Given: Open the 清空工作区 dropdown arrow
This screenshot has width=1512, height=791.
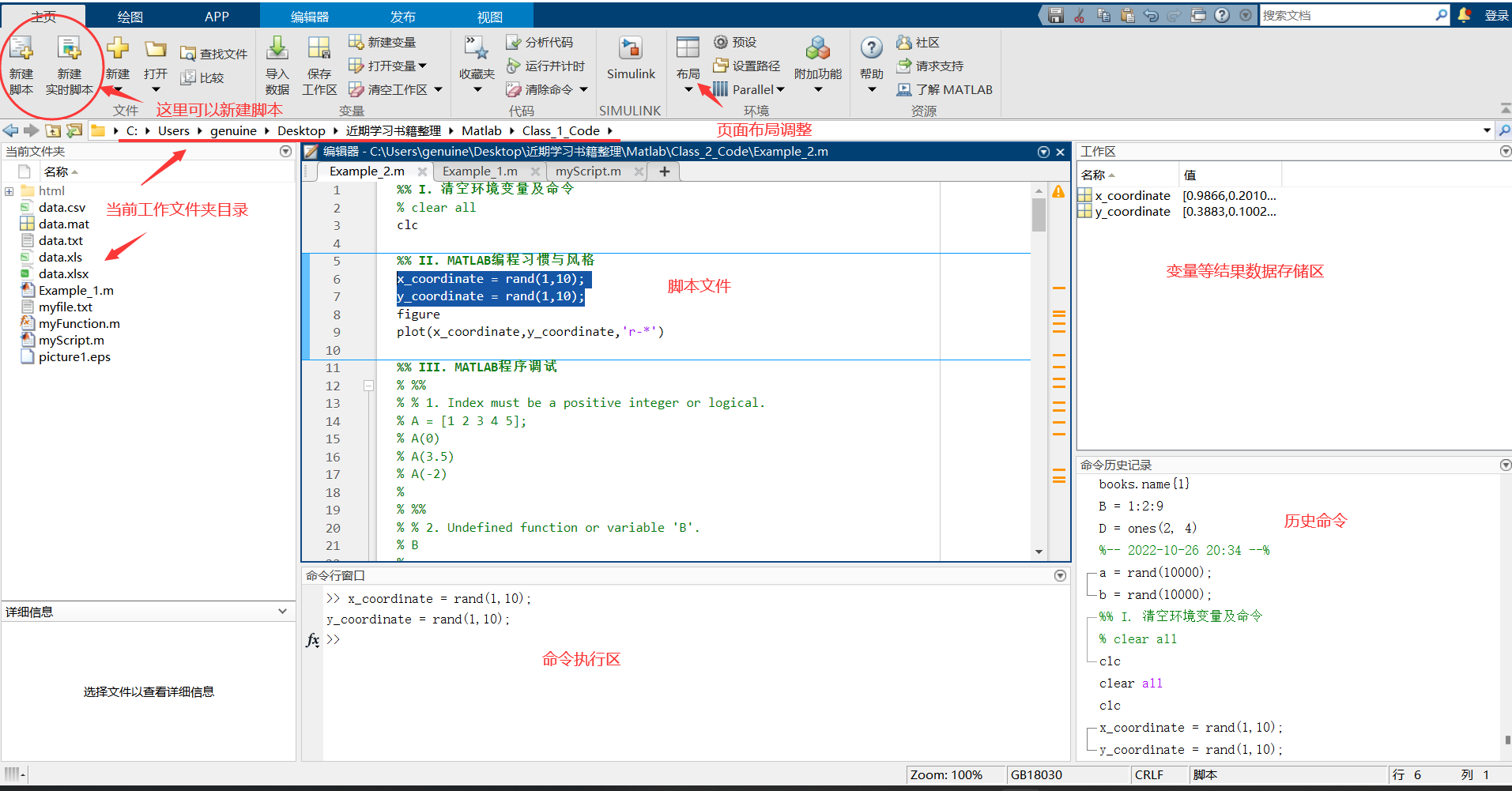Looking at the screenshot, I should (438, 89).
